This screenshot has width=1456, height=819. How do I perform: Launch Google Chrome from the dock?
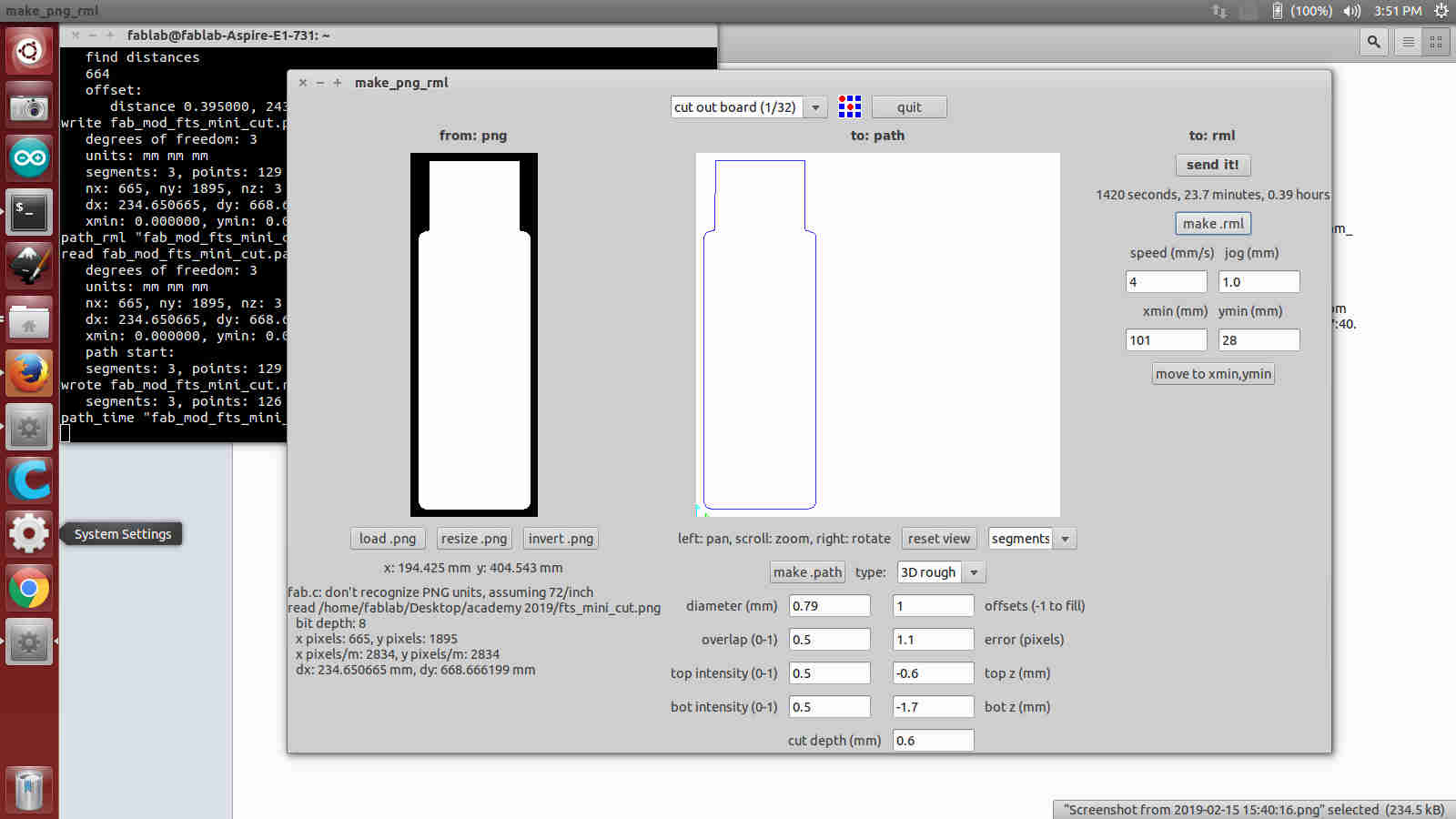pyautogui.click(x=29, y=588)
